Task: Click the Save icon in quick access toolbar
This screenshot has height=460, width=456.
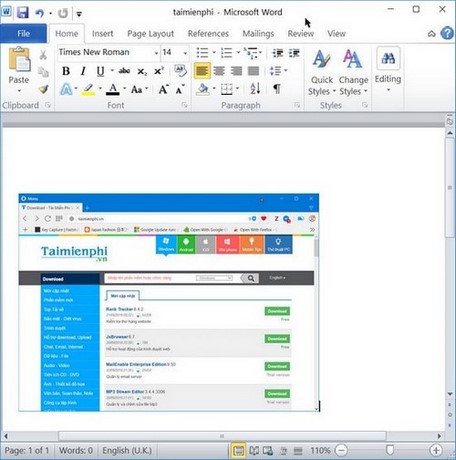Action: point(23,13)
